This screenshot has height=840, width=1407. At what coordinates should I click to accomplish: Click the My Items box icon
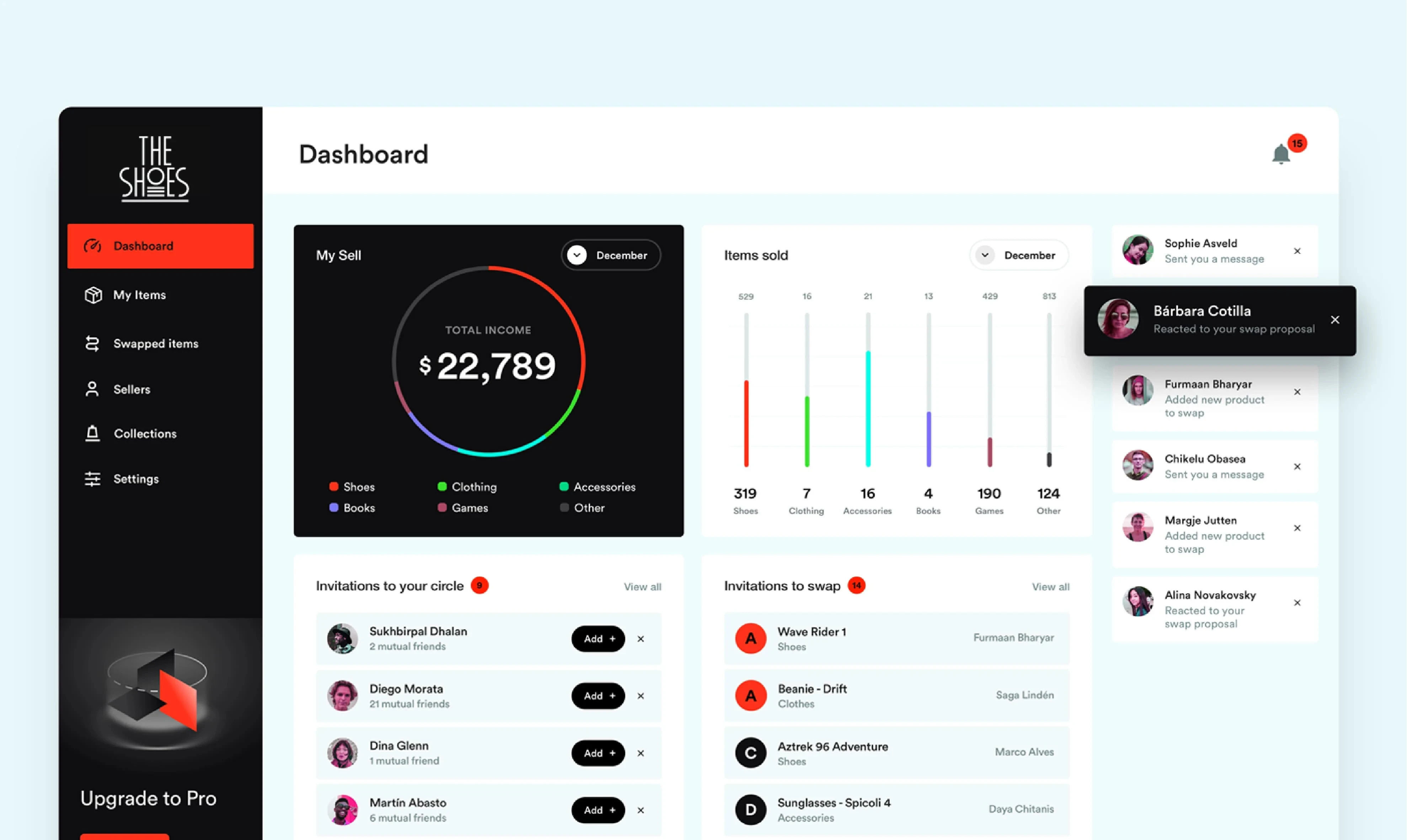point(93,295)
